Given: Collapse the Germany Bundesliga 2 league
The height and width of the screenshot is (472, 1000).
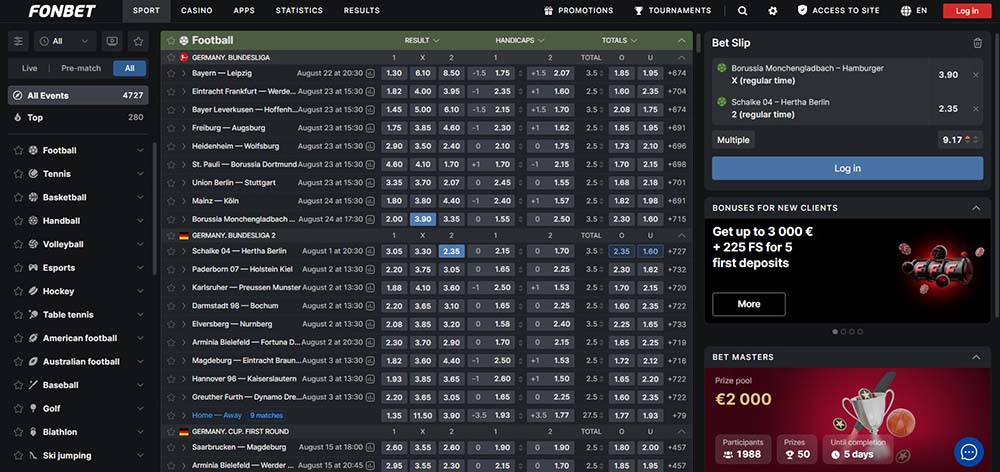Looking at the screenshot, I should click(681, 235).
